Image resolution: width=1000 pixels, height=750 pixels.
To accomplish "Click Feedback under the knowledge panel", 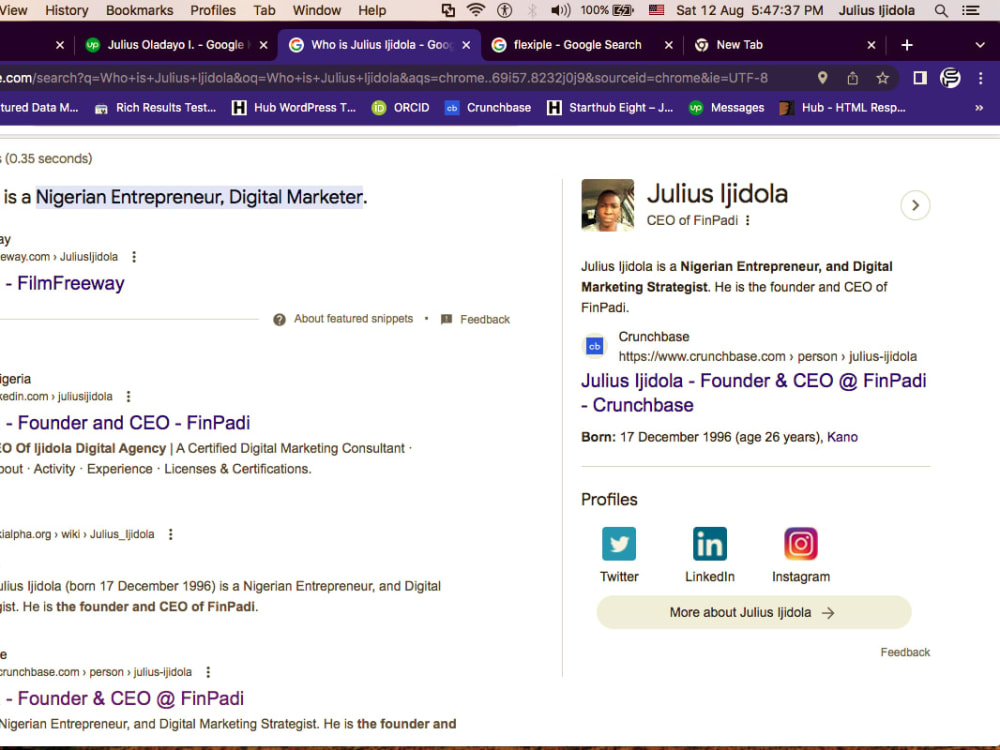I will coord(905,652).
